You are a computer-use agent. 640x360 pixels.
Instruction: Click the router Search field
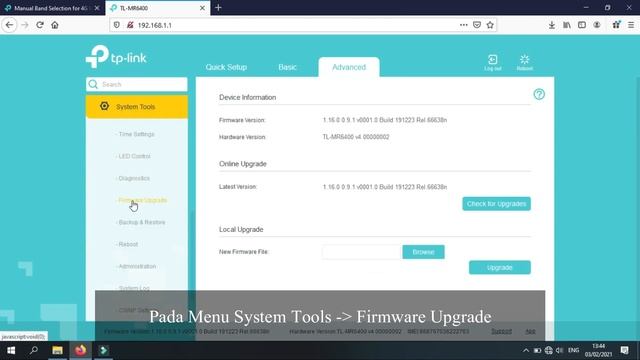point(137,84)
